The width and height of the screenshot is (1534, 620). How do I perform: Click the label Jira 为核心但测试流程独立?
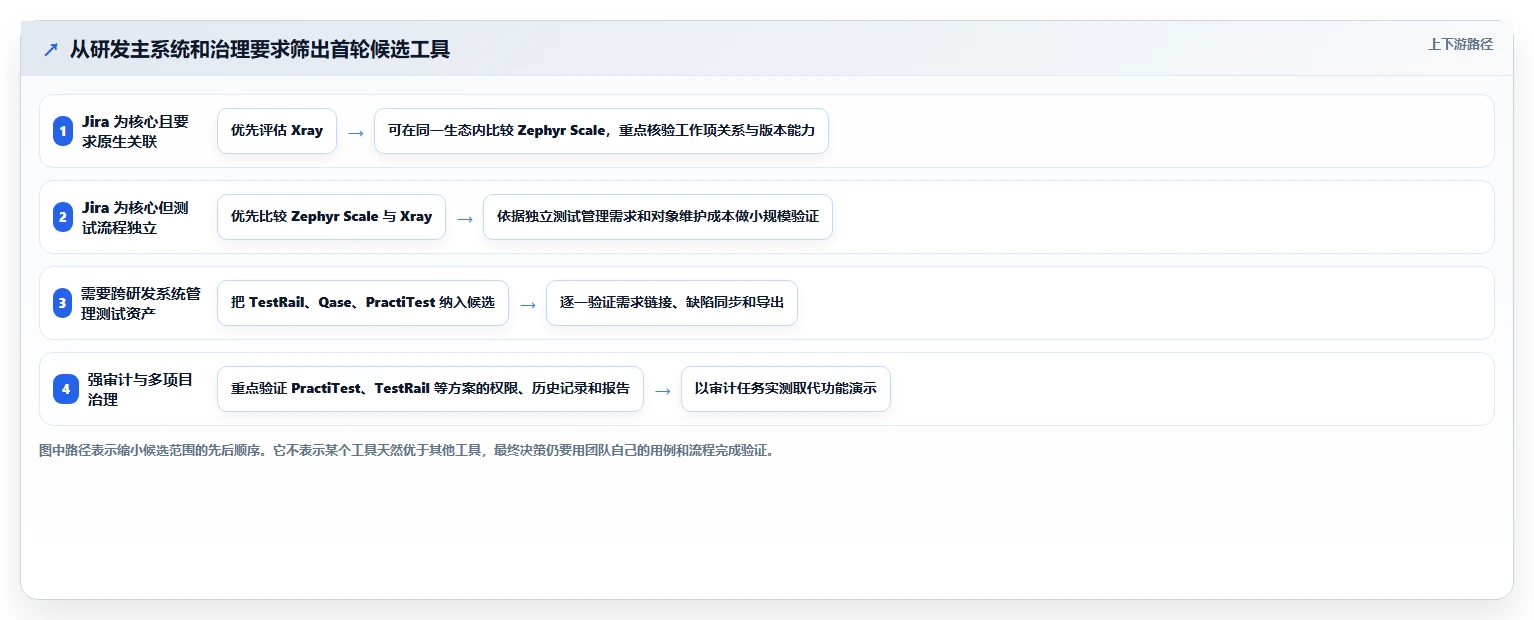pos(135,217)
